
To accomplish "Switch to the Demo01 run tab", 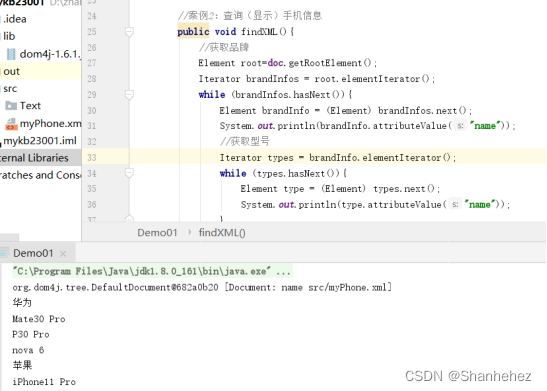I will click(x=33, y=253).
